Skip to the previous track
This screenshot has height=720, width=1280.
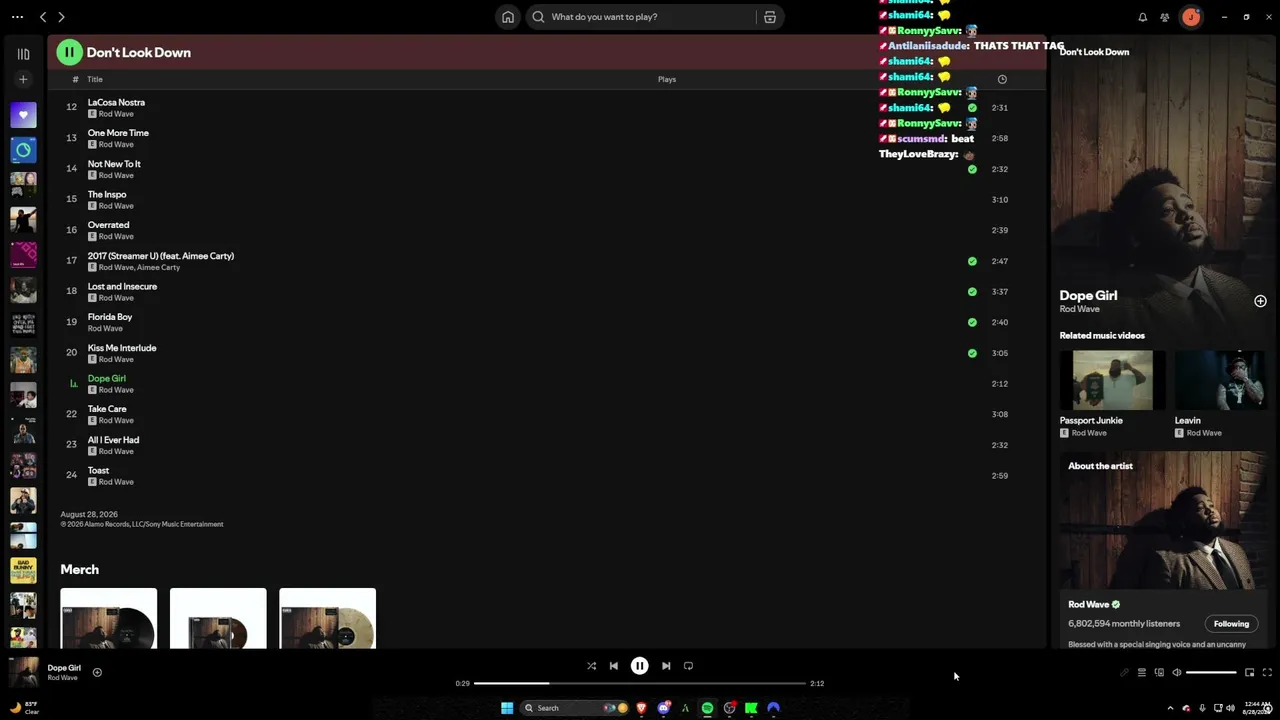click(614, 666)
